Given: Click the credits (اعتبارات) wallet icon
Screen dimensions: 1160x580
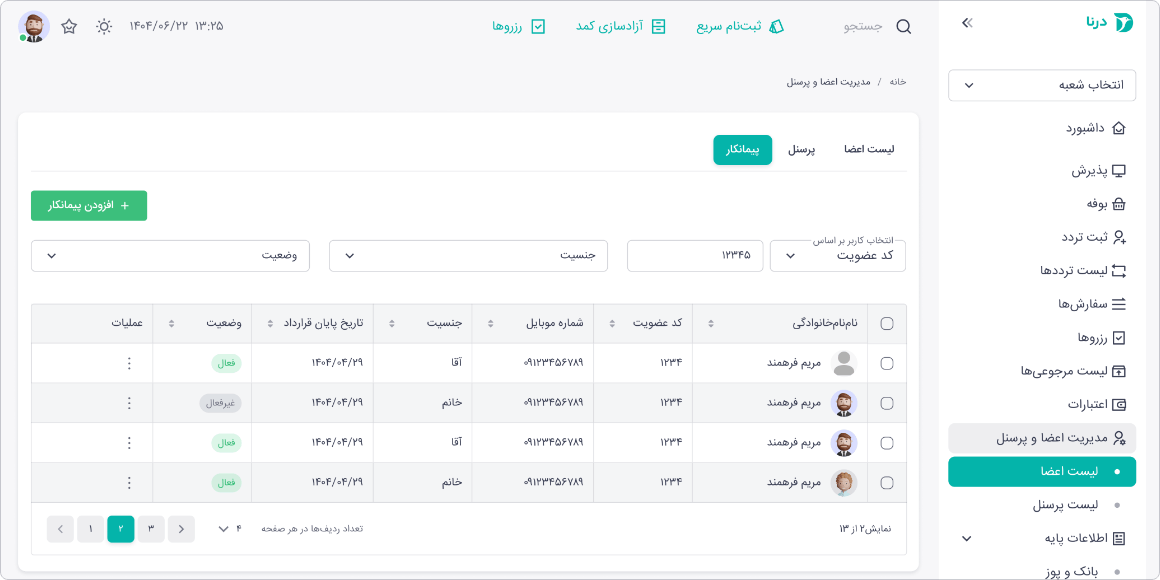Looking at the screenshot, I should (x=1119, y=405).
